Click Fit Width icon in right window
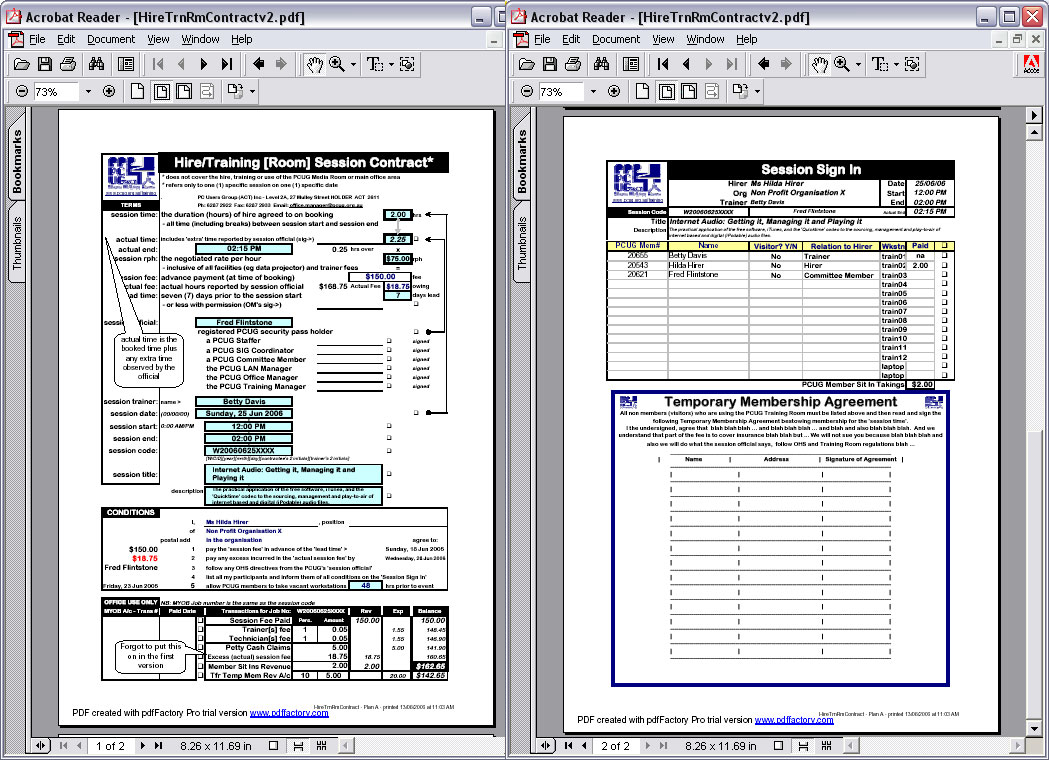 coord(689,91)
